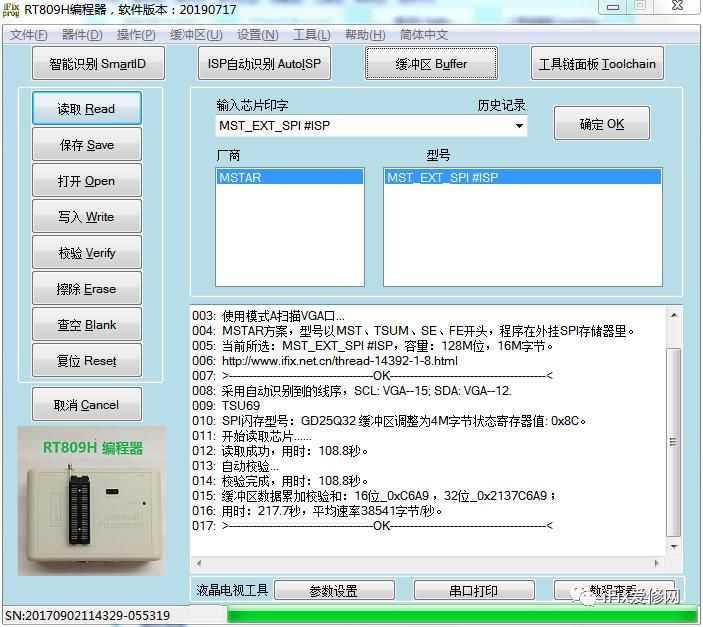Open the SmartID (智能识别) detection
The height and width of the screenshot is (627, 703).
110,64
